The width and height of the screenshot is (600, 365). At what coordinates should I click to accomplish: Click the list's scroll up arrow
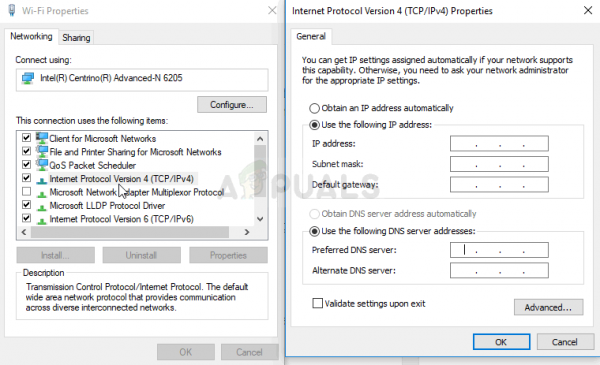[x=260, y=139]
